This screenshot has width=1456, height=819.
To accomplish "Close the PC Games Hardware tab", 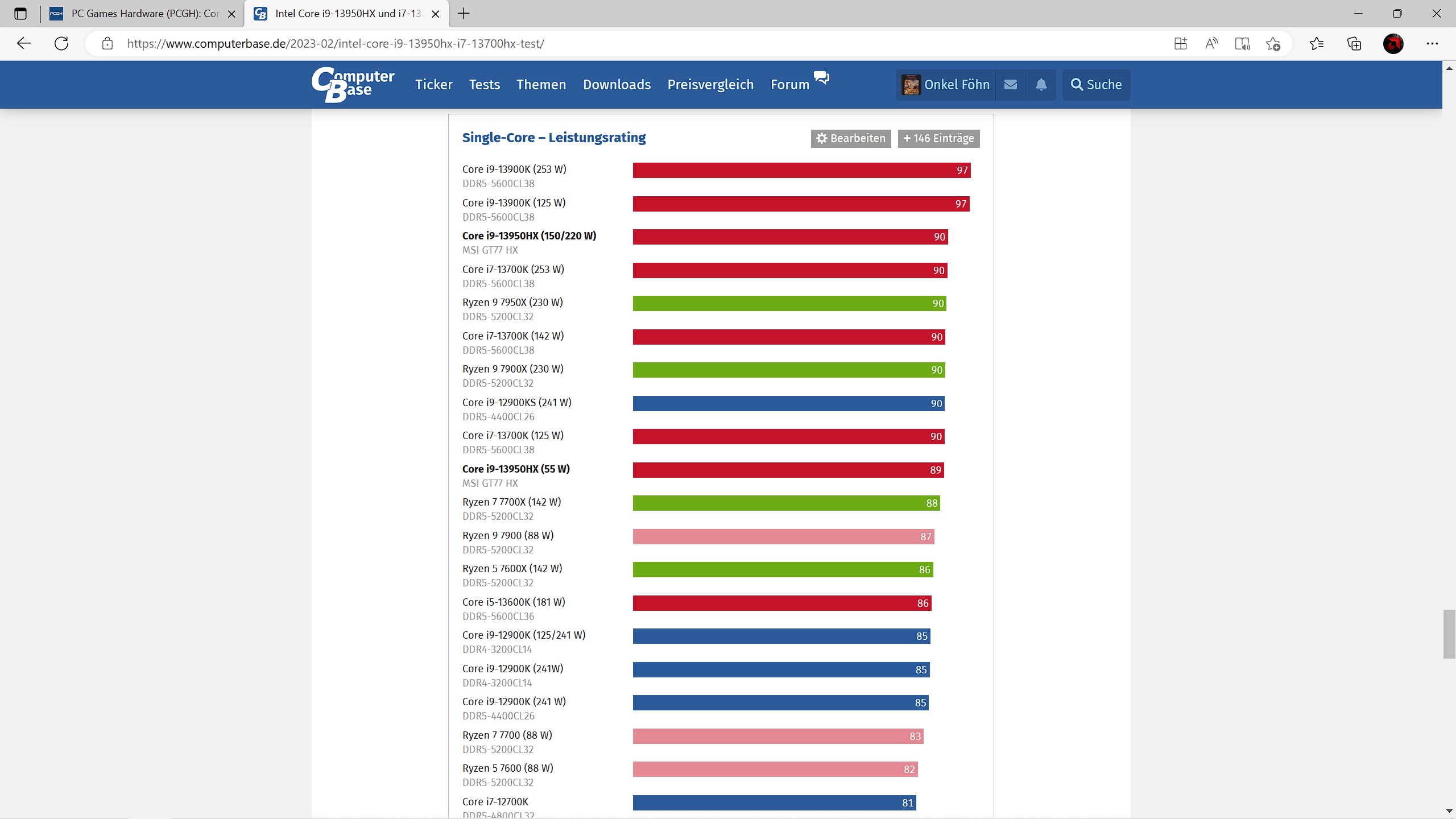I will [x=231, y=14].
